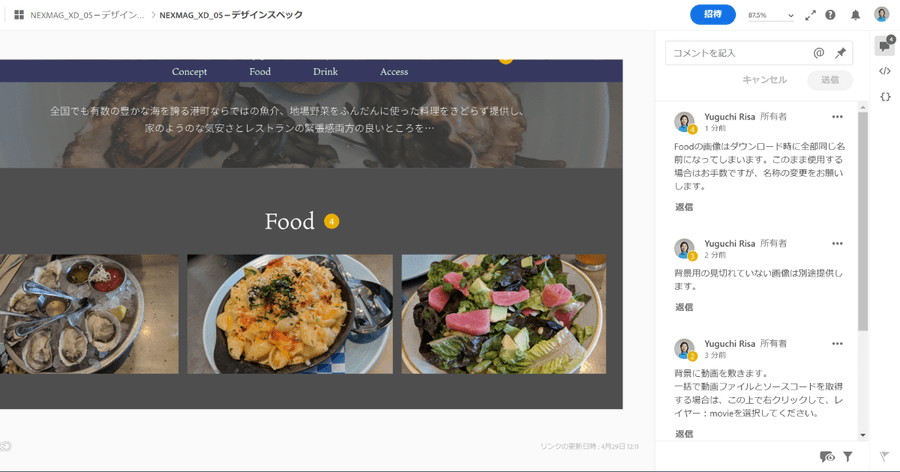Open the help question mark icon

click(x=830, y=15)
